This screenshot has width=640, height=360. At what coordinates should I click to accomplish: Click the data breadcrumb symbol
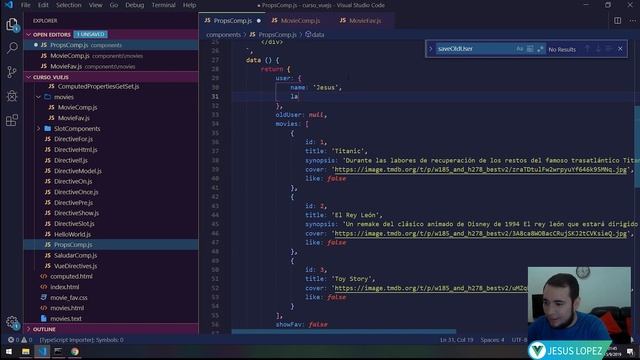(x=315, y=35)
